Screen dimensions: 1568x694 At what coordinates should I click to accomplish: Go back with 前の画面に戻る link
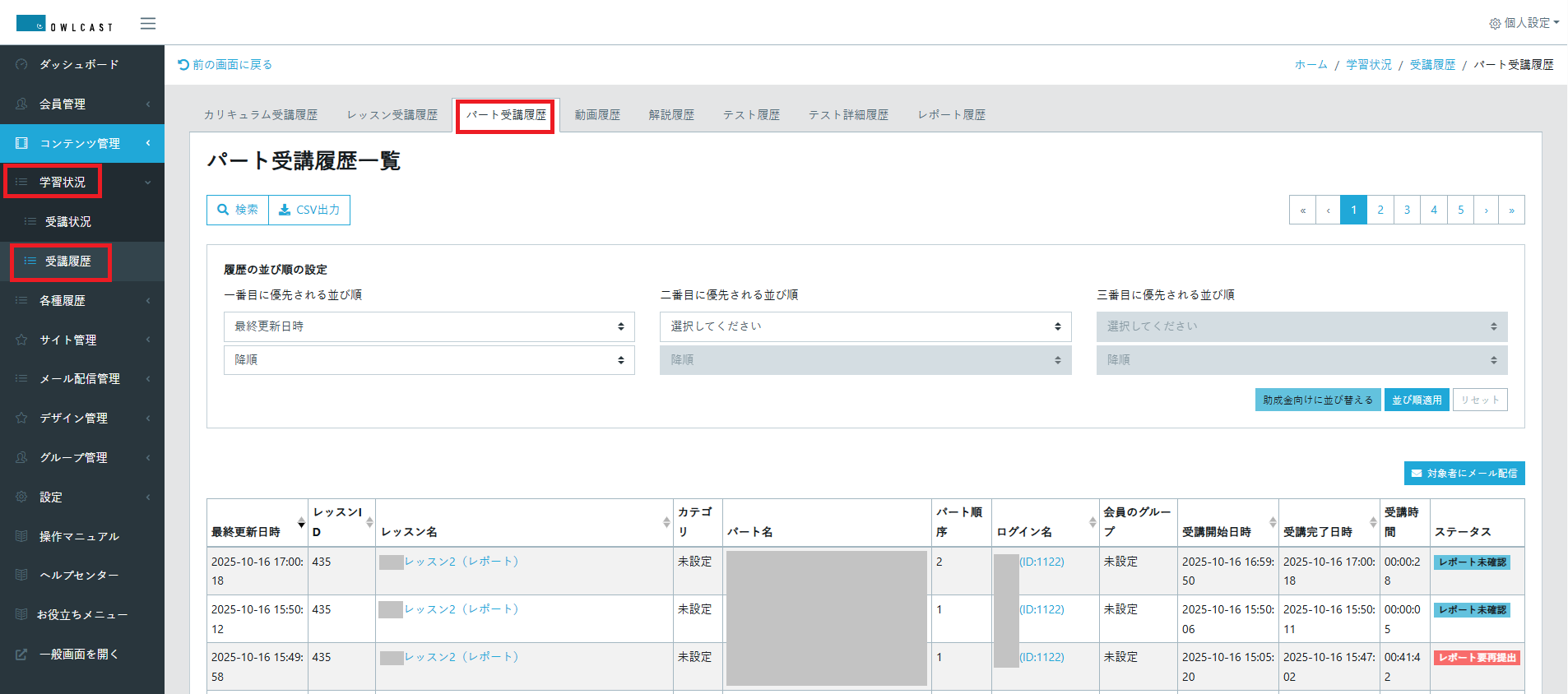point(225,64)
